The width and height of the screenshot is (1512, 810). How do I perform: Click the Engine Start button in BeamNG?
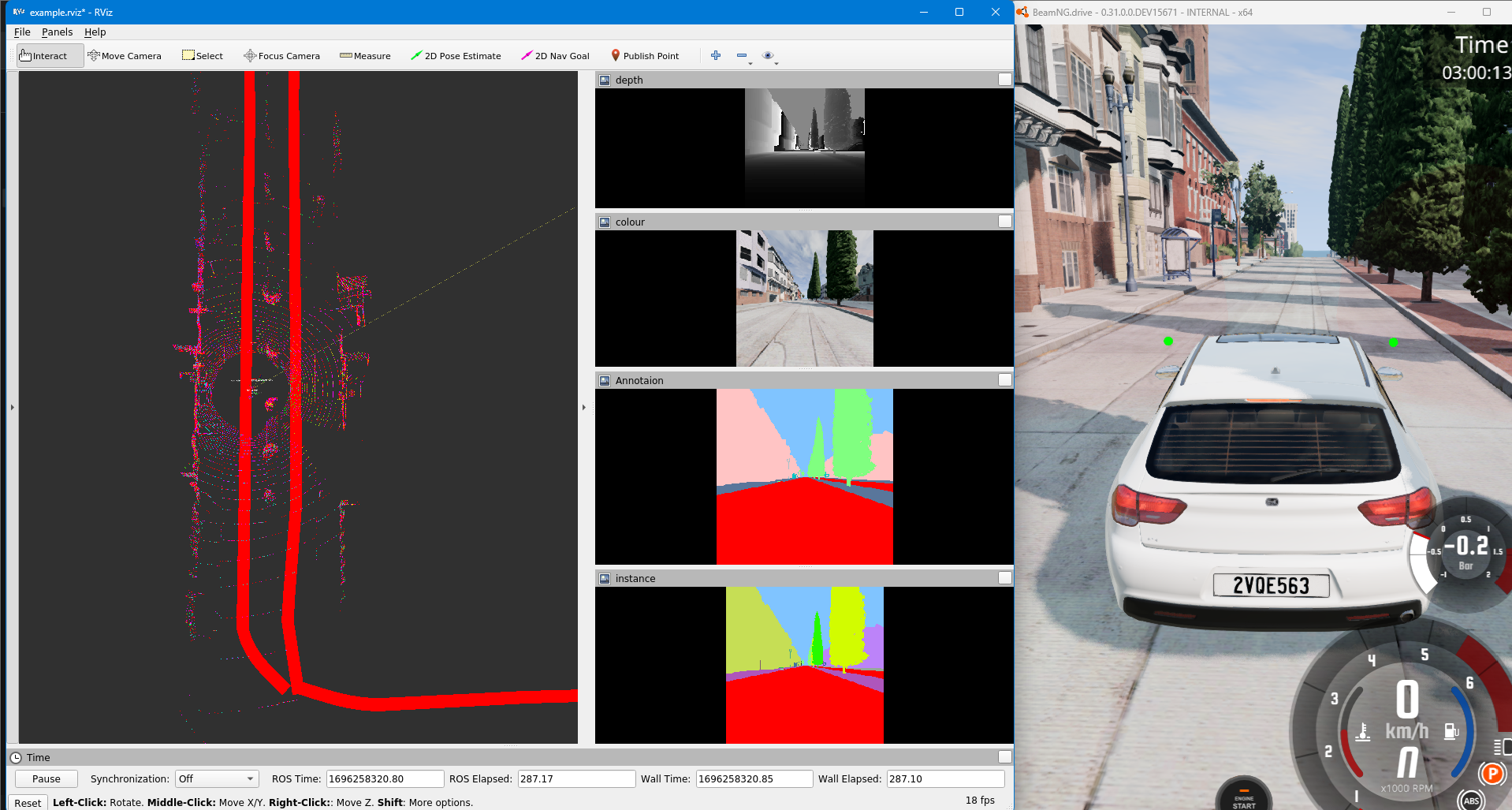tap(1244, 794)
